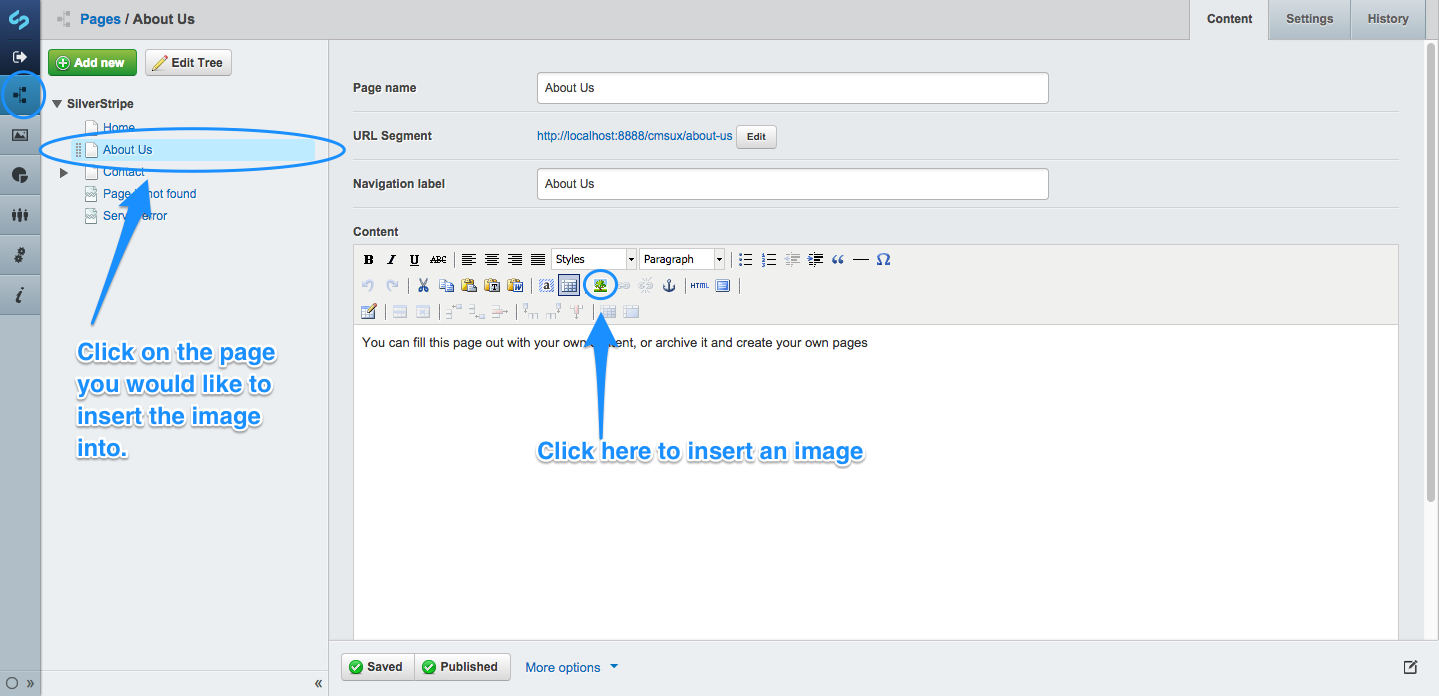
Task: Toggle italic formatting in the editor
Action: pos(391,259)
